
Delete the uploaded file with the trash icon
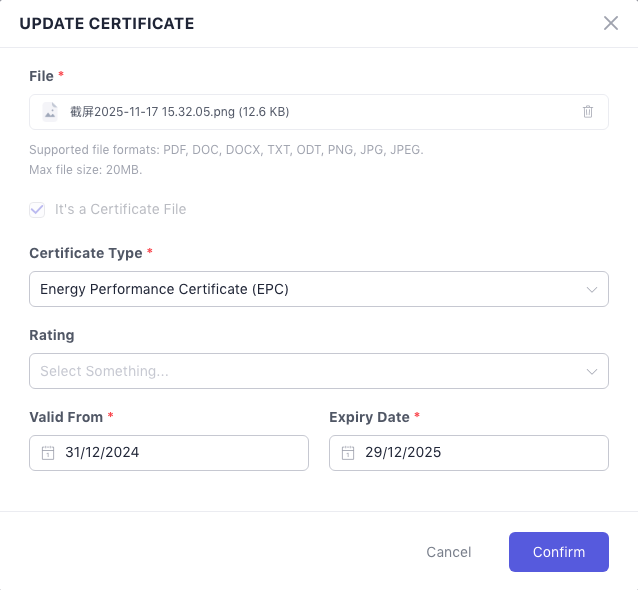(x=588, y=112)
